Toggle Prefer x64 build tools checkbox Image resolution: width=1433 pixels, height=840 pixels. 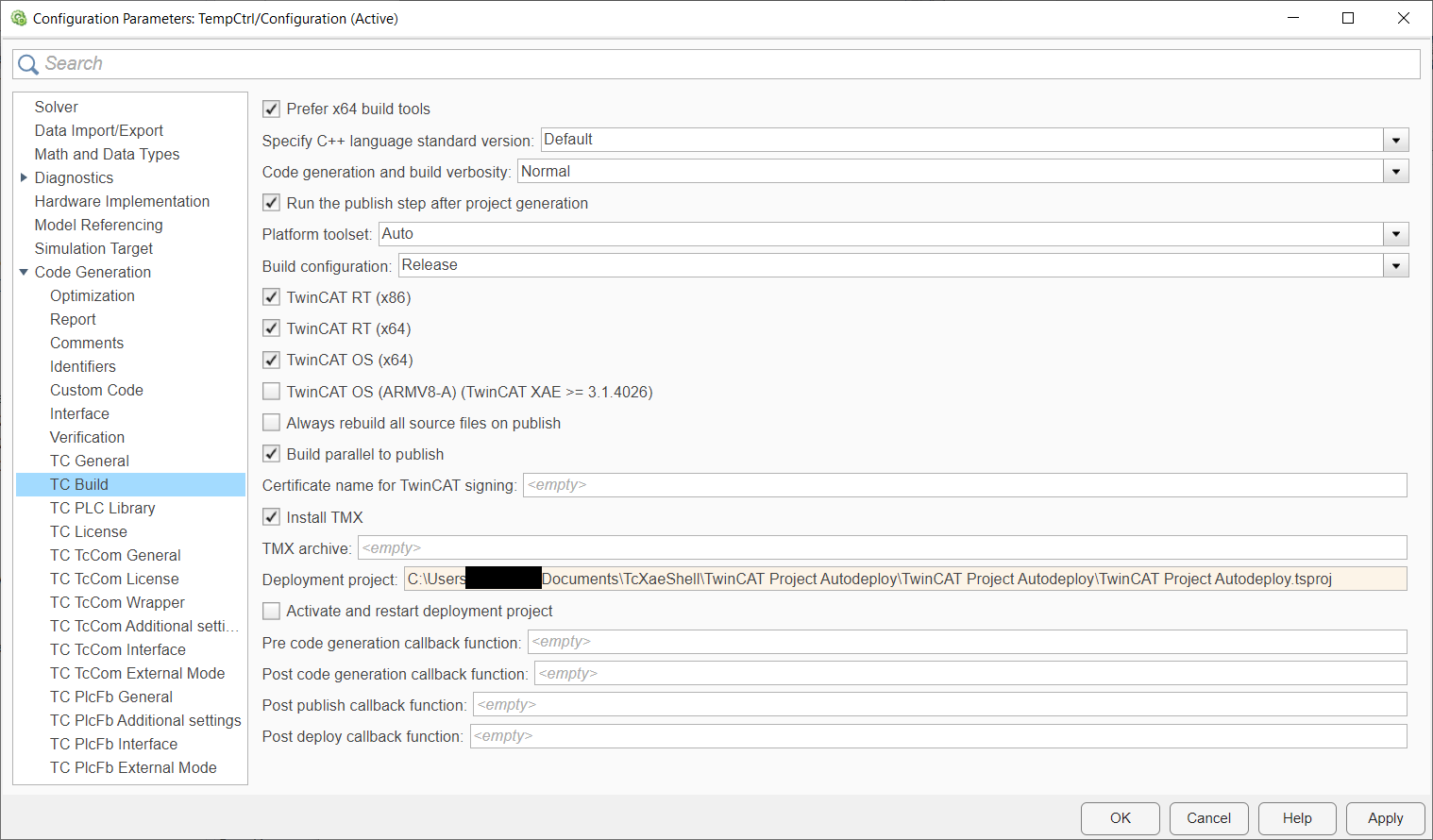click(x=272, y=109)
